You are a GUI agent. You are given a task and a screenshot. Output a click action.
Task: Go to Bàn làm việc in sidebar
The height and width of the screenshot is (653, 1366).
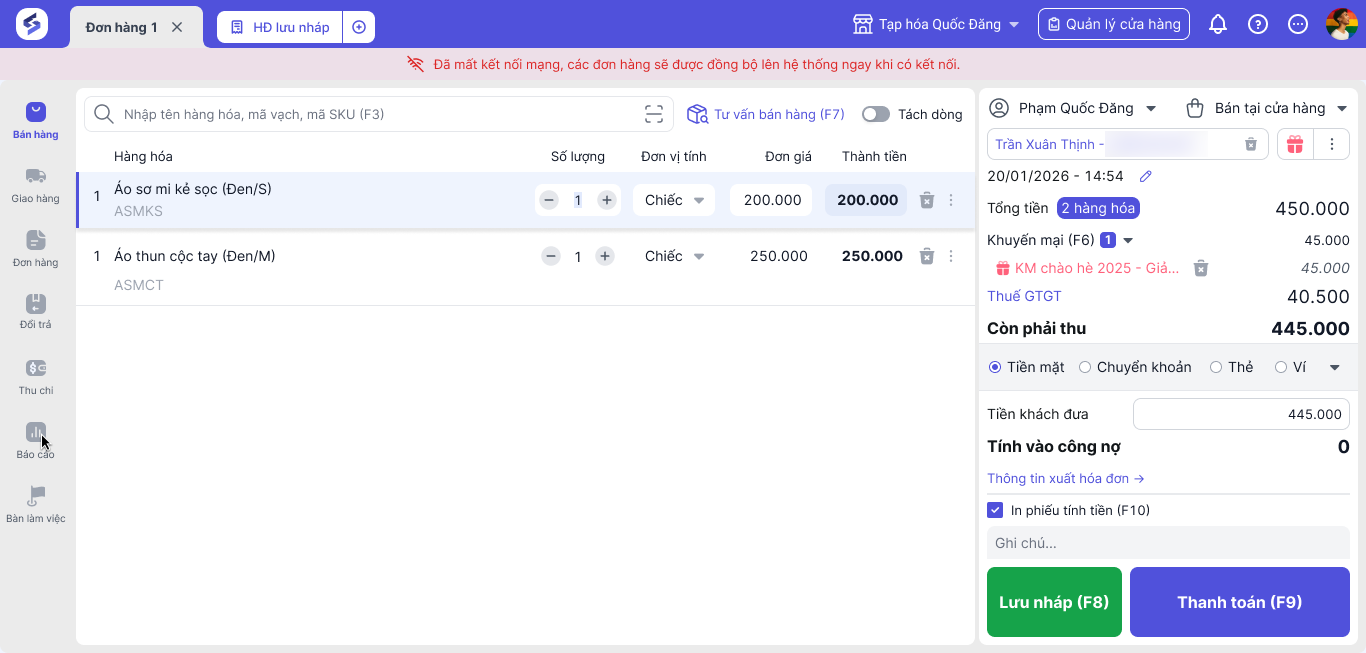click(36, 504)
